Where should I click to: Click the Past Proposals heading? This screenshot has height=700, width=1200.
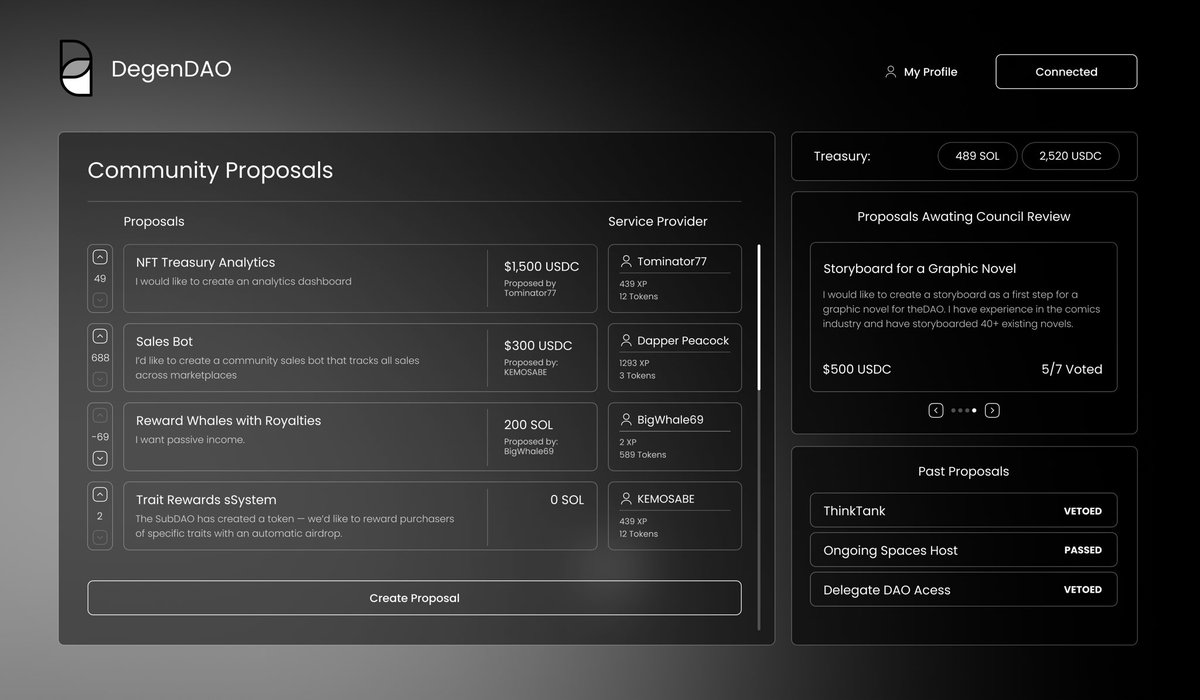963,471
